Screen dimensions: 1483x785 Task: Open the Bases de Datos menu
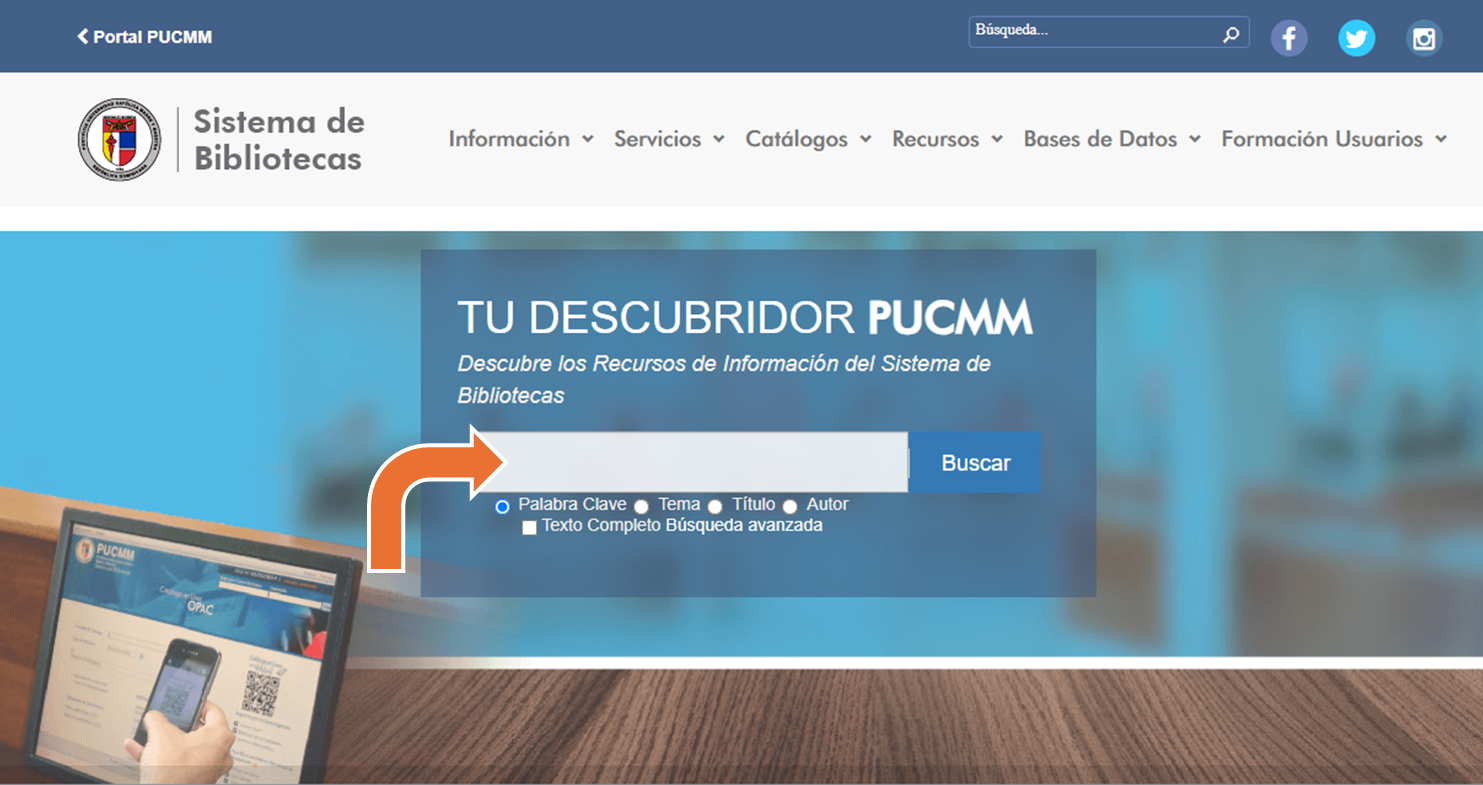tap(1100, 139)
